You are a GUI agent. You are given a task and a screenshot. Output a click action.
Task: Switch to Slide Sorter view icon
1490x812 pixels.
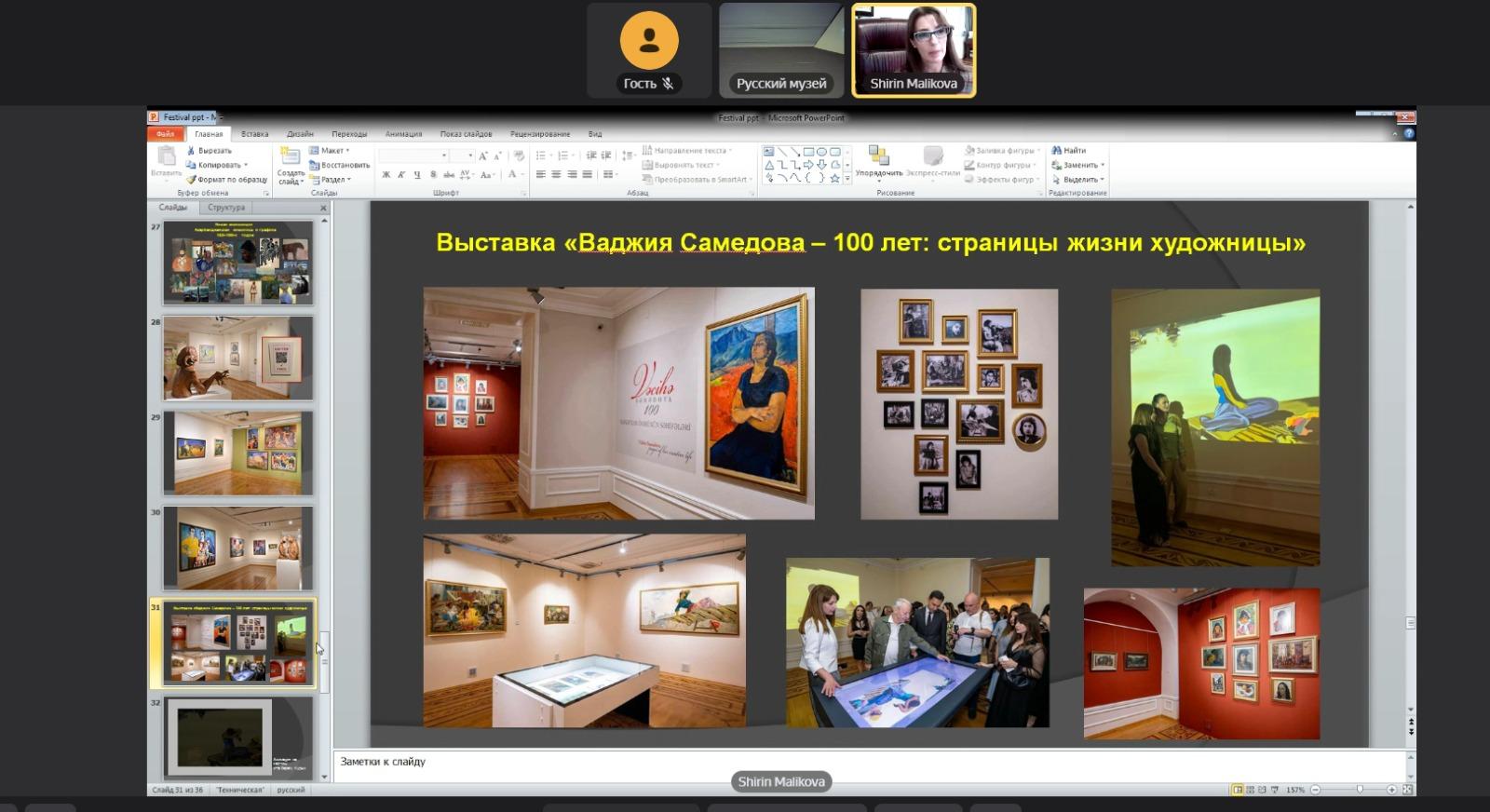[1250, 790]
